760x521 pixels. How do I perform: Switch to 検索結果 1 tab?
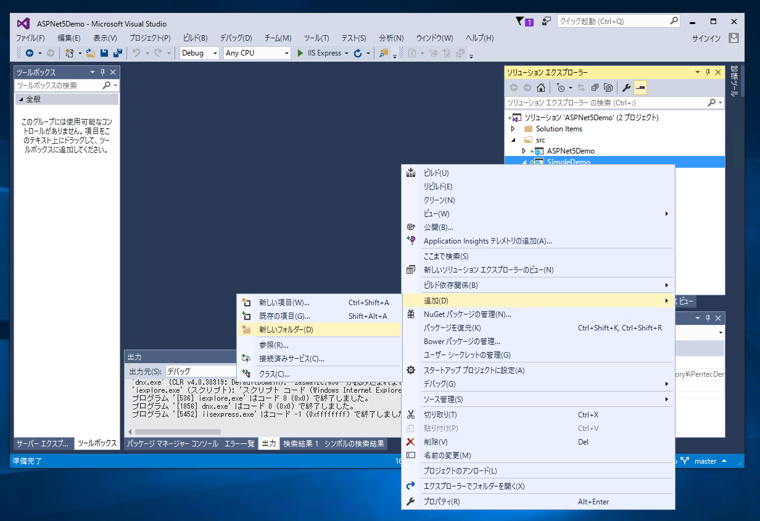tap(301, 443)
